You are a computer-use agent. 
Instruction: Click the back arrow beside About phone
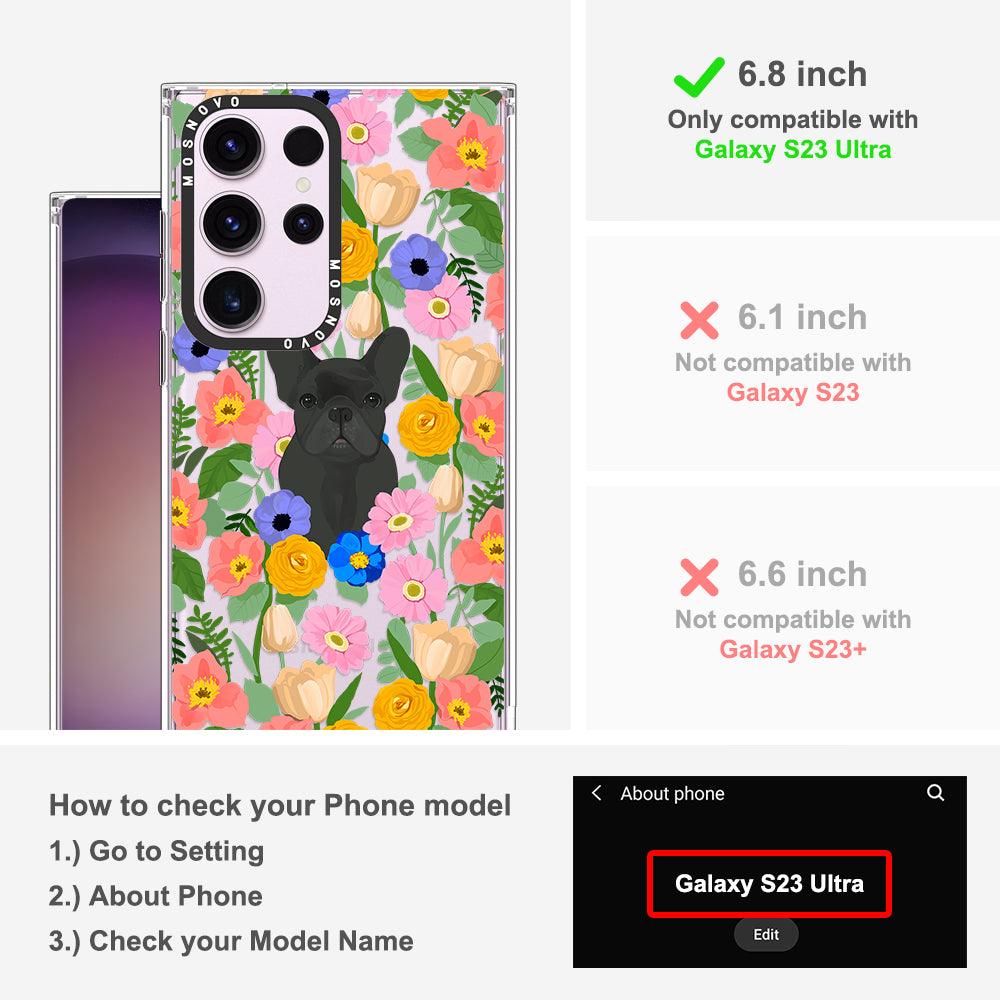click(x=597, y=793)
